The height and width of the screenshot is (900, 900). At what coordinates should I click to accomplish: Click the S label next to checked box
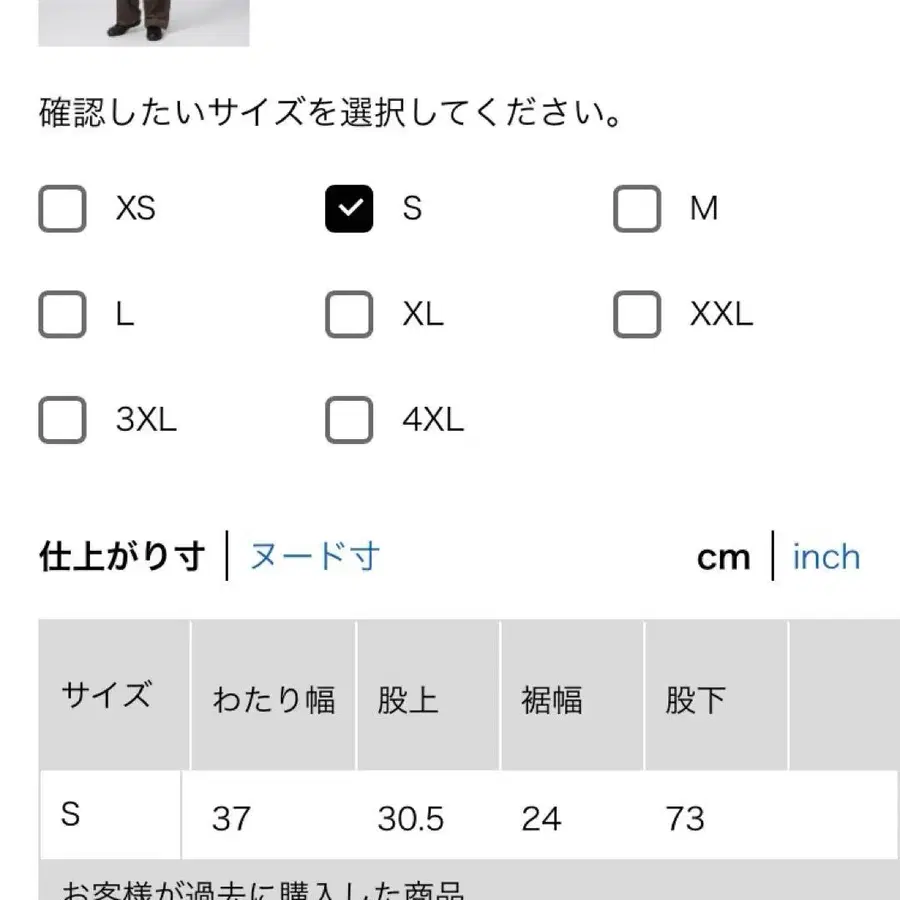[411, 209]
